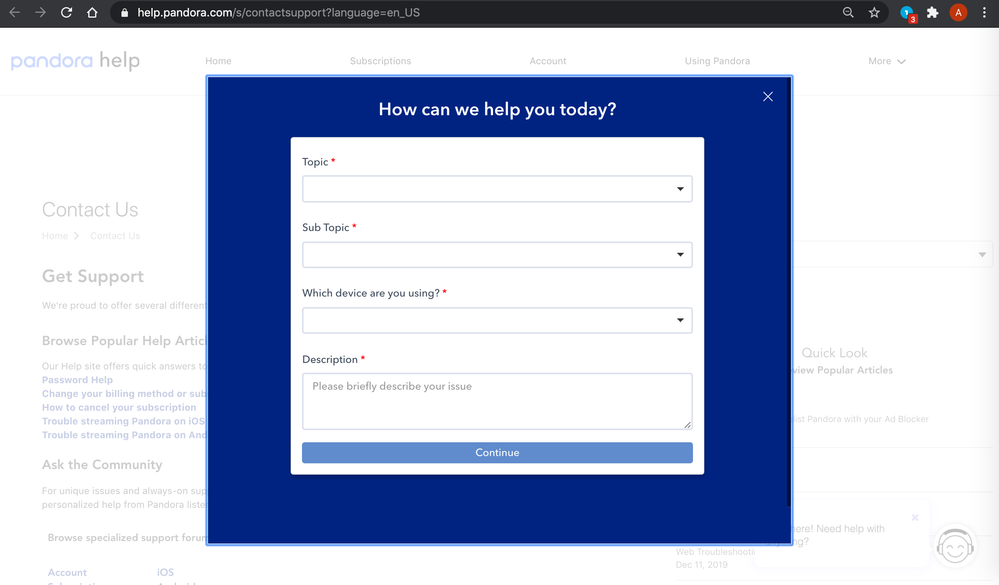The width and height of the screenshot is (999, 585).
Task: Open the device selection dropdown
Action: [x=497, y=321]
